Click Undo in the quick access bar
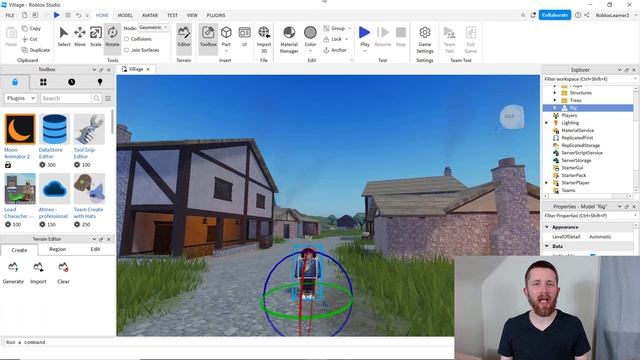The height and width of the screenshot is (360, 640). [78, 15]
